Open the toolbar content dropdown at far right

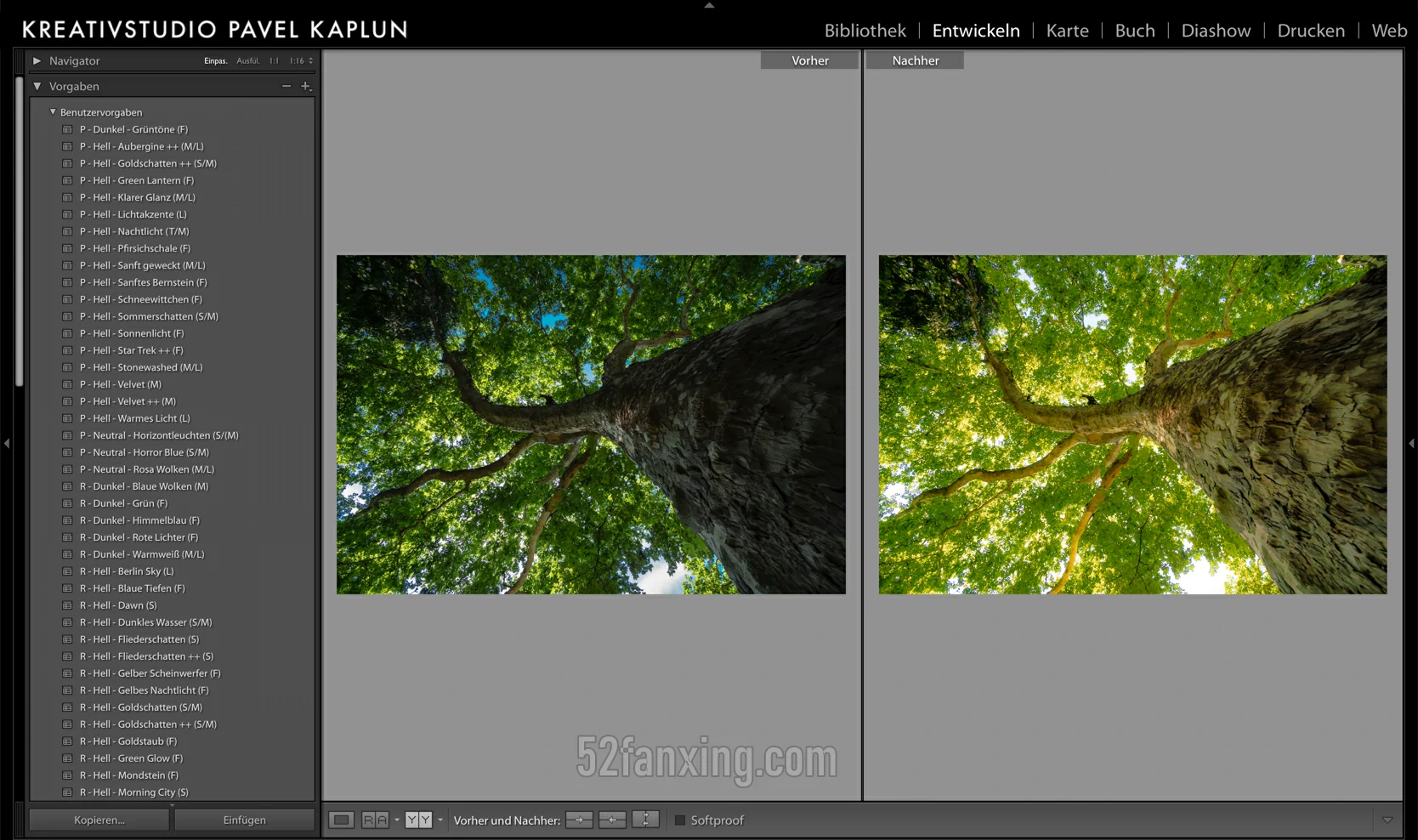pyautogui.click(x=1387, y=820)
